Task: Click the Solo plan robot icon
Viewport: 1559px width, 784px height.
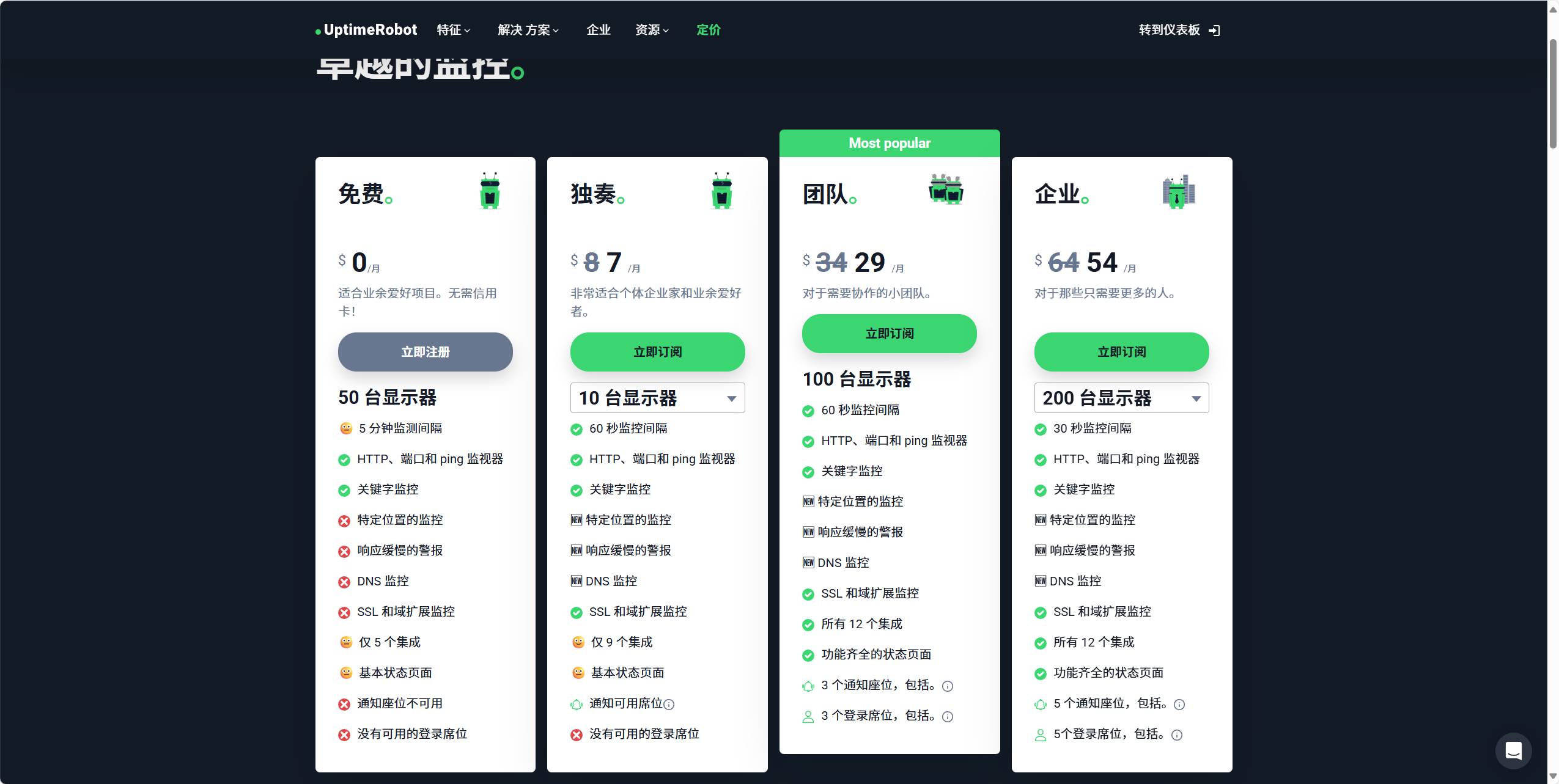Action: point(722,191)
